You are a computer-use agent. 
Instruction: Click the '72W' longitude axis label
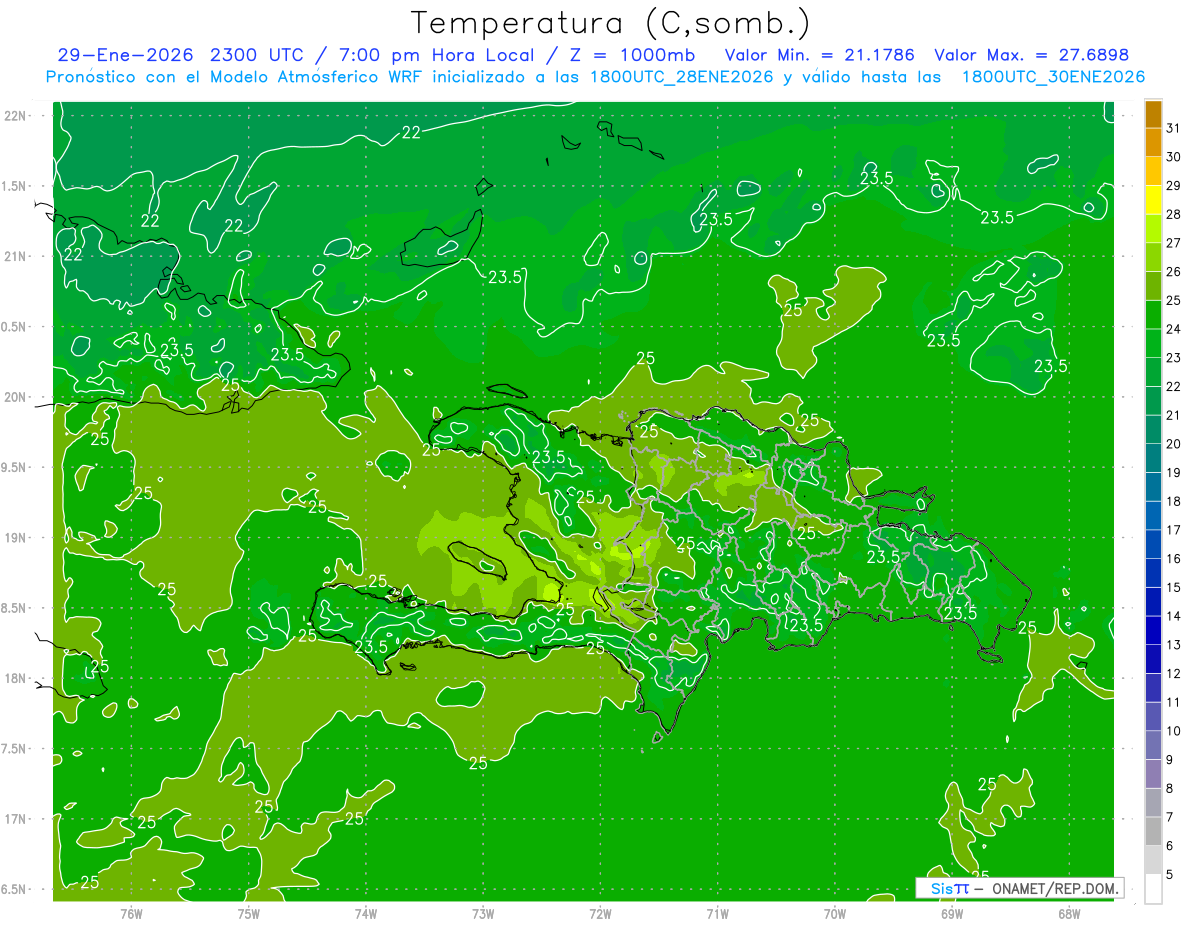coord(600,913)
